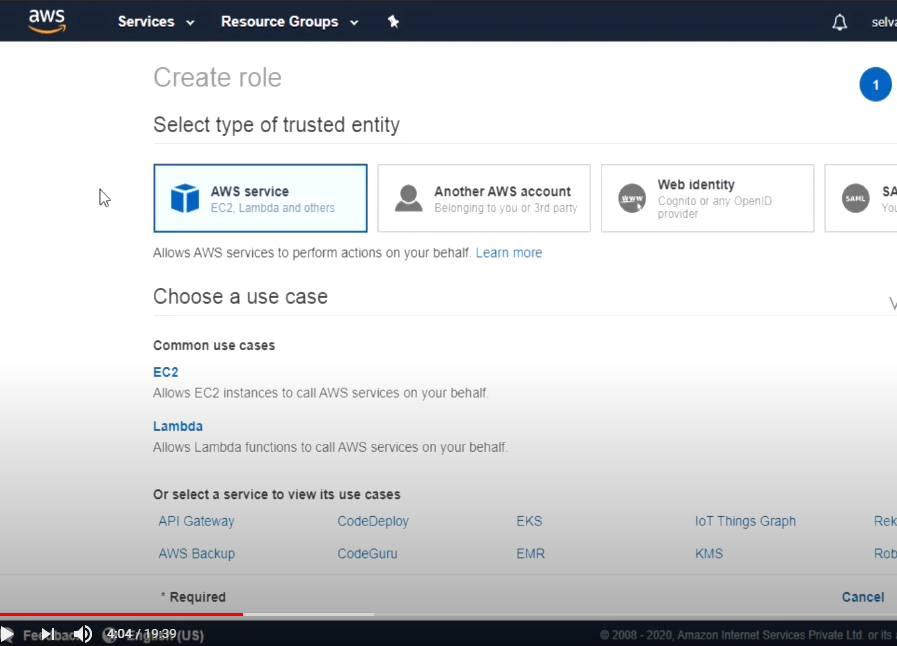
Task: Select Web identity trusted entity card
Action: [x=707, y=198]
